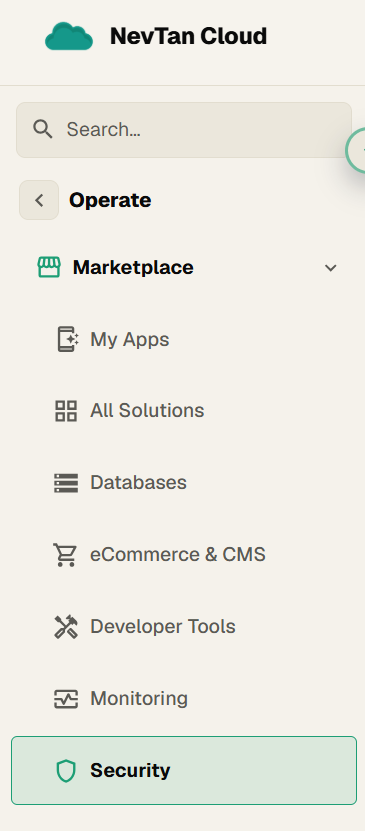This screenshot has width=365, height=831.
Task: Select the highlighted Security item
Action: pyautogui.click(x=184, y=771)
